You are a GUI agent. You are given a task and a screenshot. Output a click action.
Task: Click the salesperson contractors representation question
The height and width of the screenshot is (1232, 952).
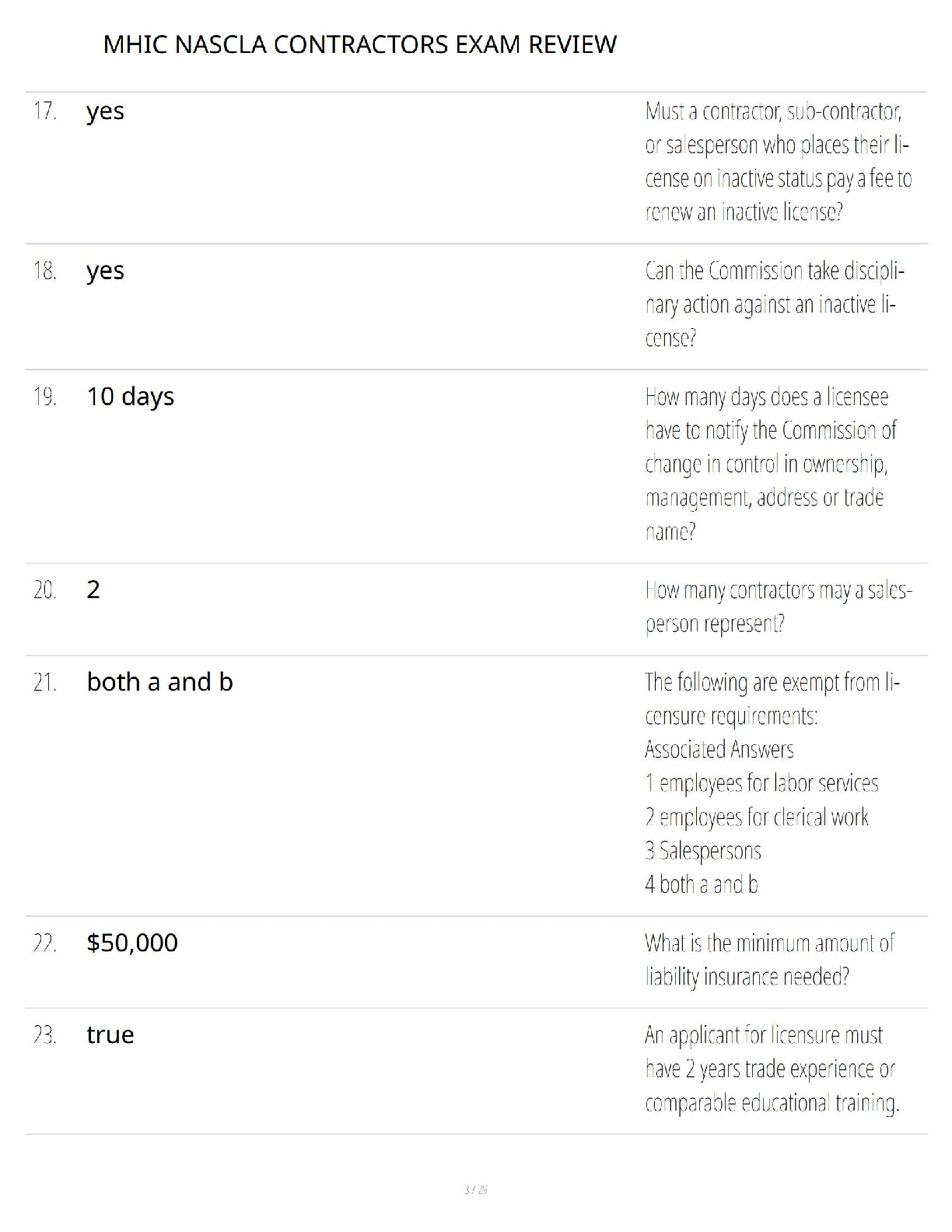778,607
